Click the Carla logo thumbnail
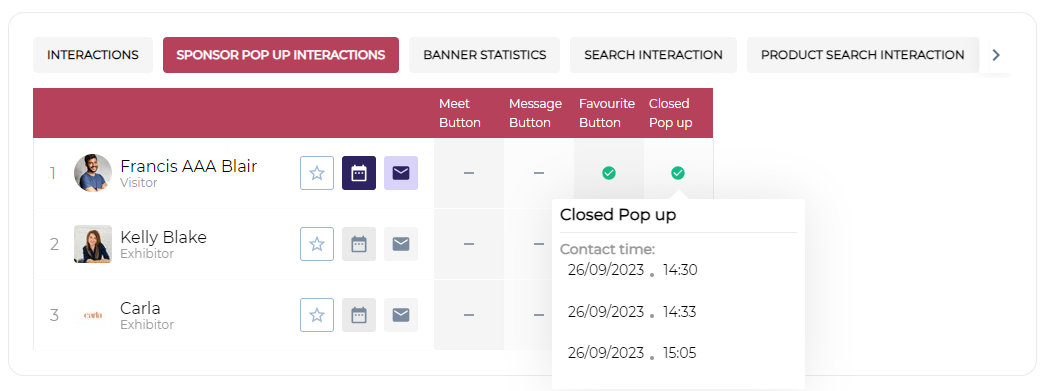The height and width of the screenshot is (391, 1043). pos(92,315)
